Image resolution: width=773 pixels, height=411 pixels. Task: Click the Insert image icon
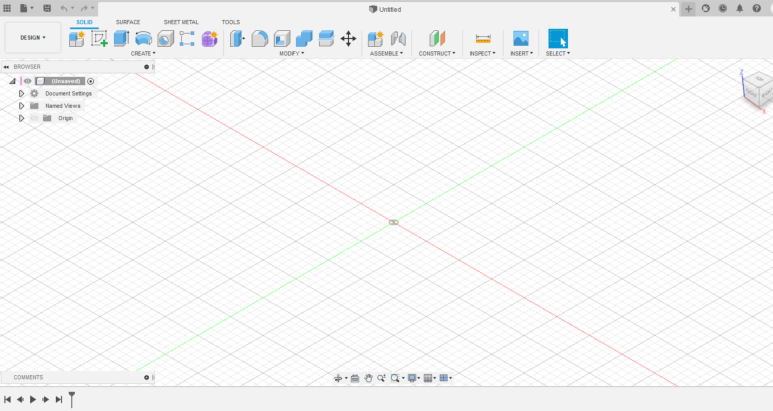[521, 39]
